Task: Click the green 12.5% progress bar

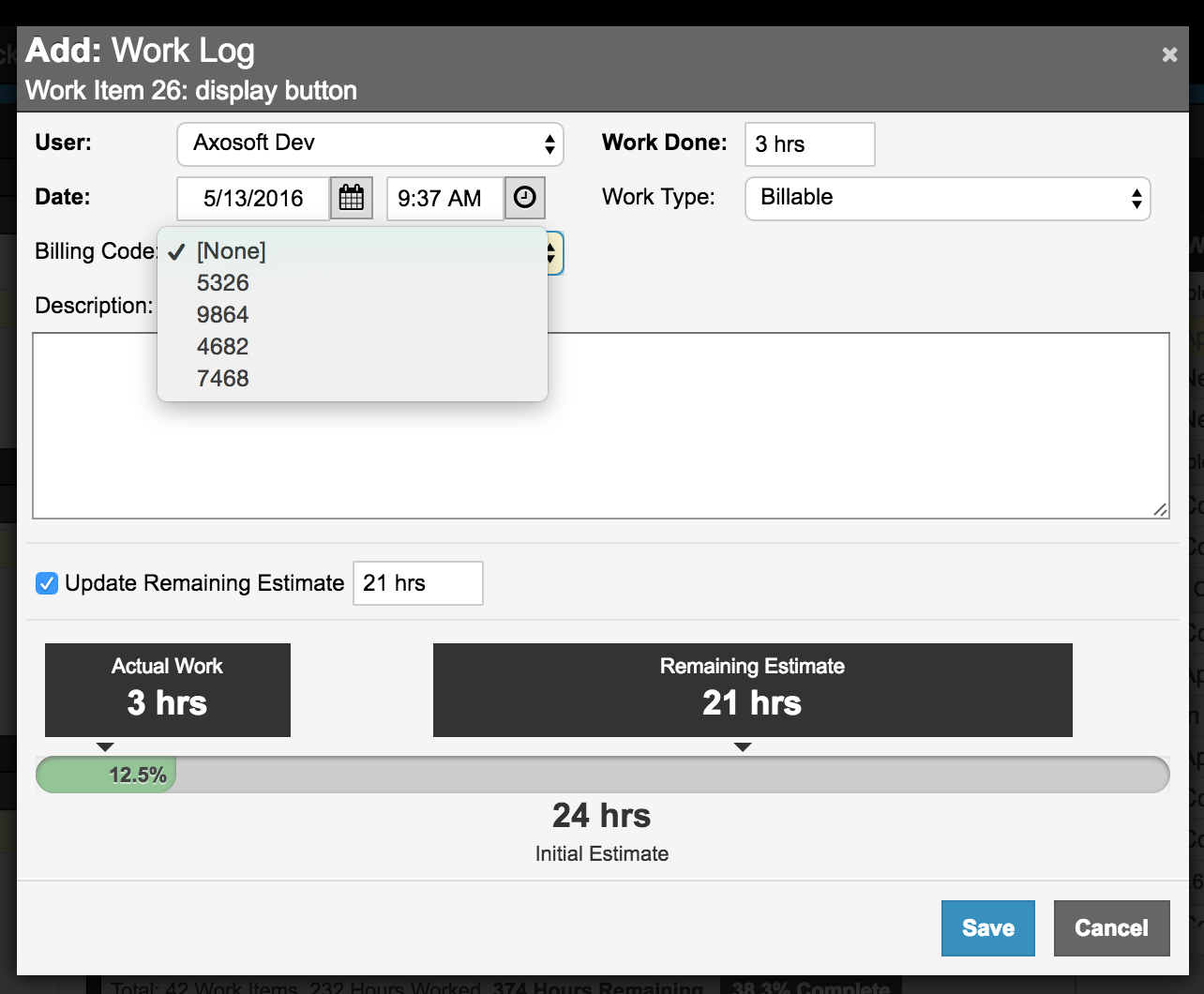Action: pyautogui.click(x=106, y=776)
